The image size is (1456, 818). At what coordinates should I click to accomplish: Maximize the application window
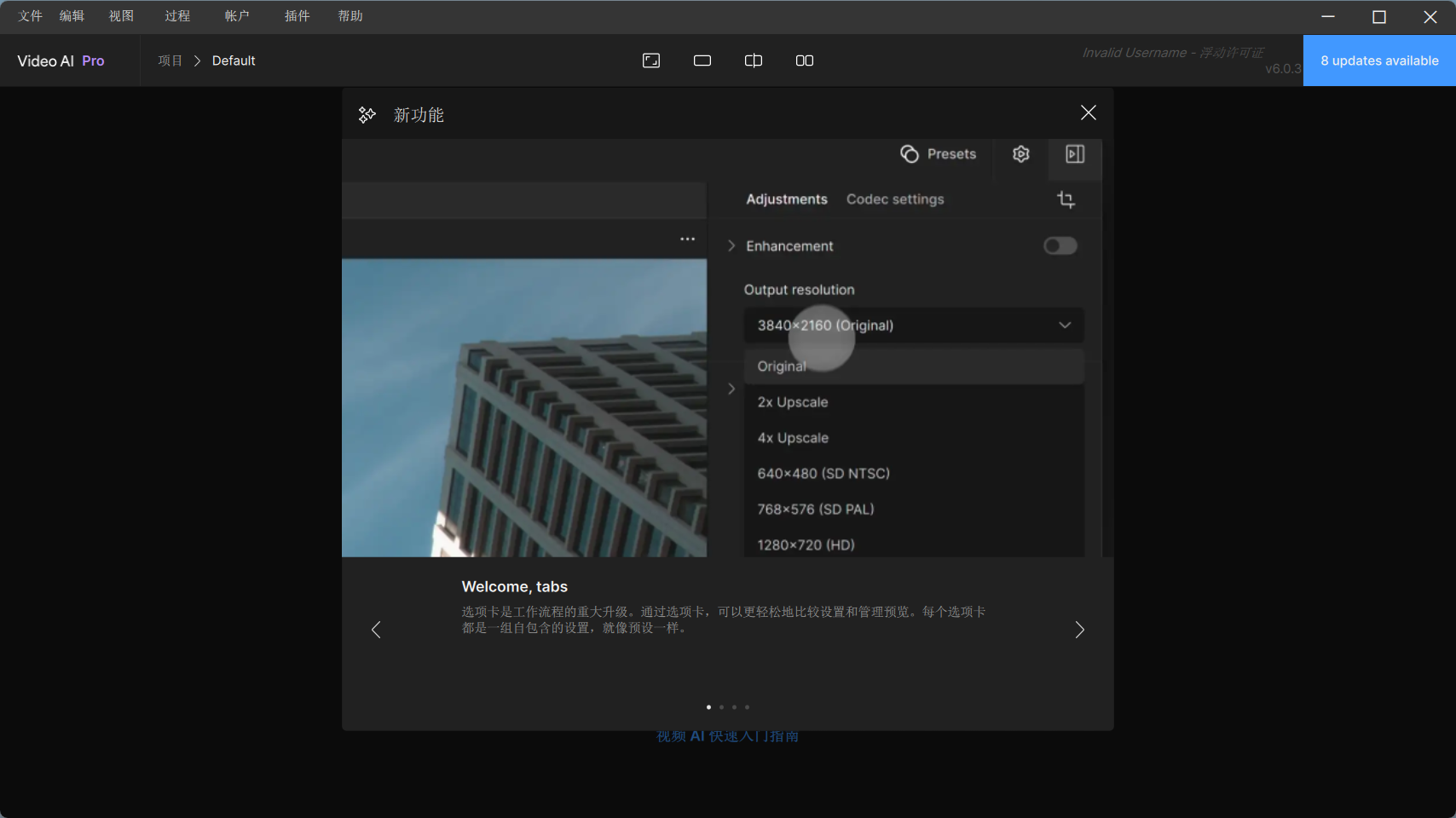pyautogui.click(x=1379, y=17)
